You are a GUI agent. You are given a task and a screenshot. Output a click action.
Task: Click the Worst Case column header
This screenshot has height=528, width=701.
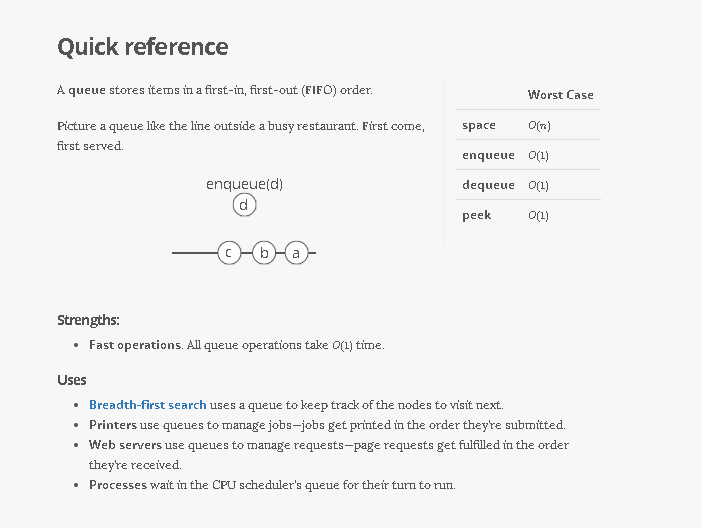pos(560,95)
